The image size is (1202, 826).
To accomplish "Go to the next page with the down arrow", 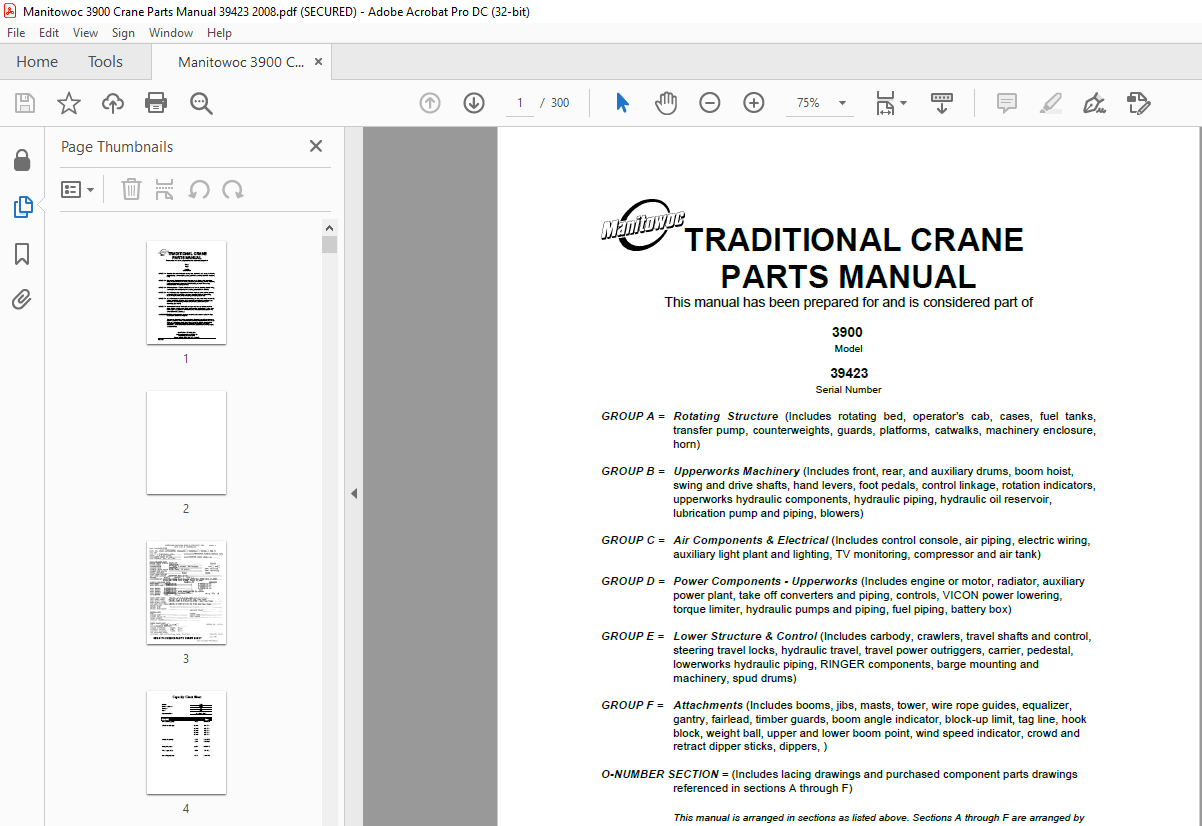I will [x=474, y=103].
